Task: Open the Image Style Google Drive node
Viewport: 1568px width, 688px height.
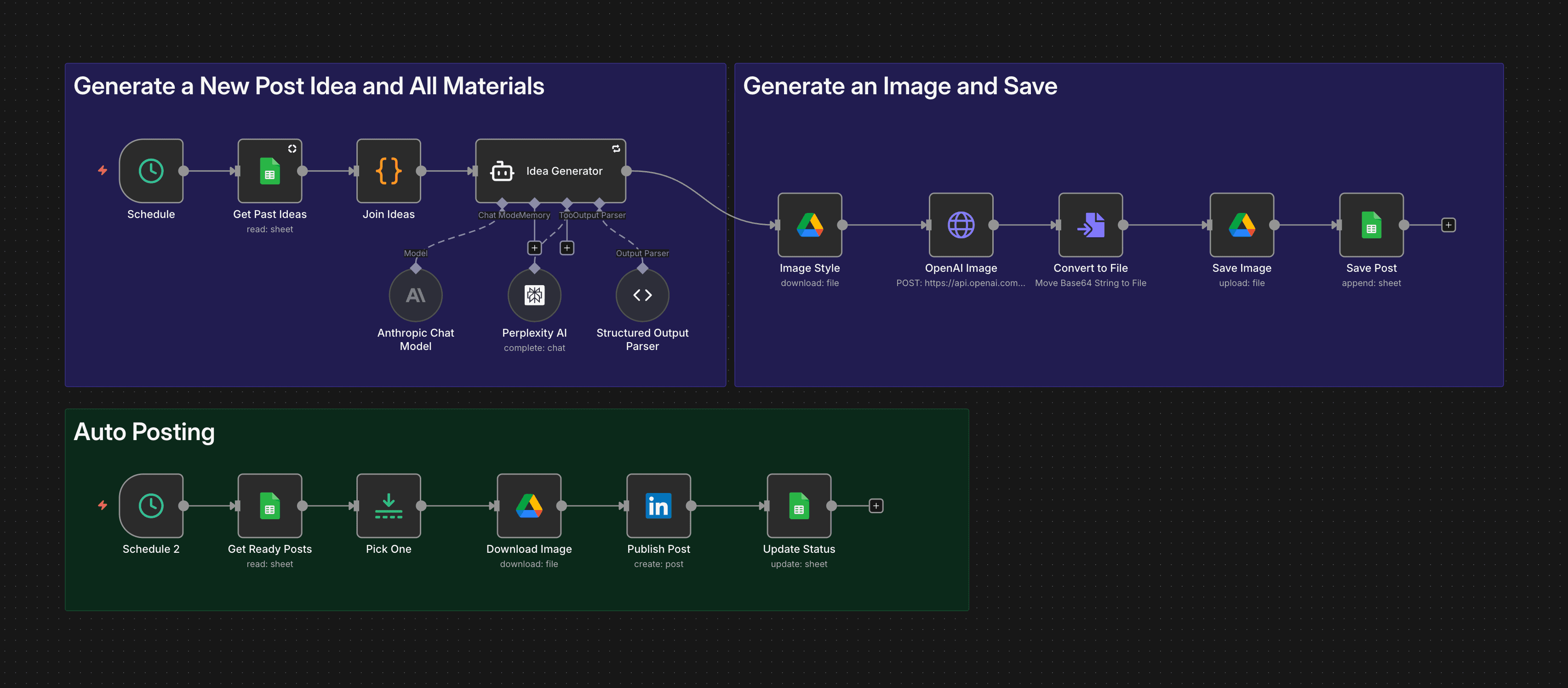Action: 810,225
